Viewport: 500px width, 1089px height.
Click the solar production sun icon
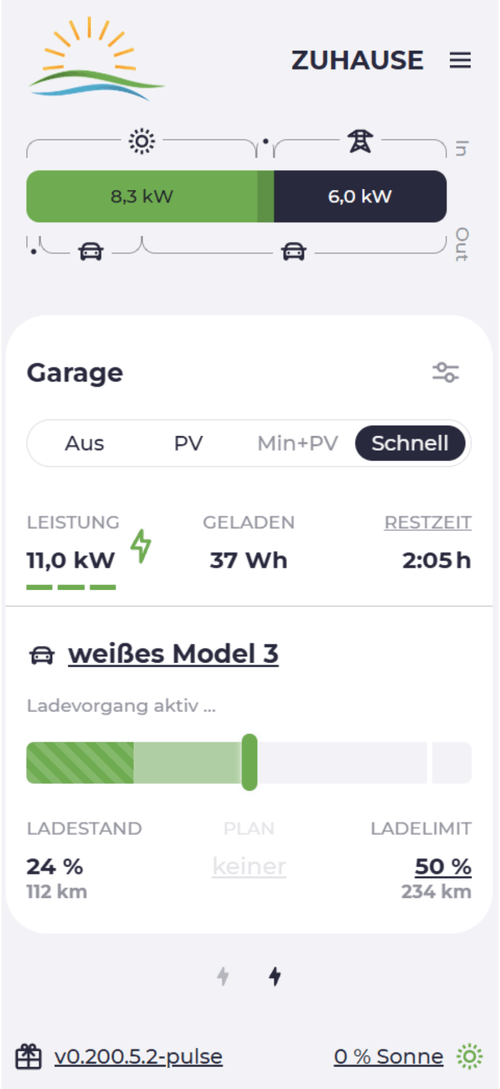(142, 142)
